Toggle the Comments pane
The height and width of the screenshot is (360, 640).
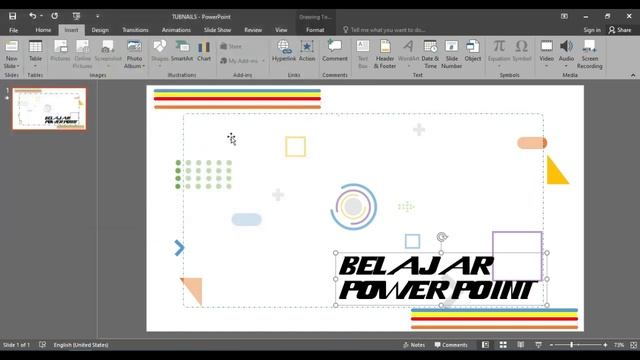tap(451, 345)
